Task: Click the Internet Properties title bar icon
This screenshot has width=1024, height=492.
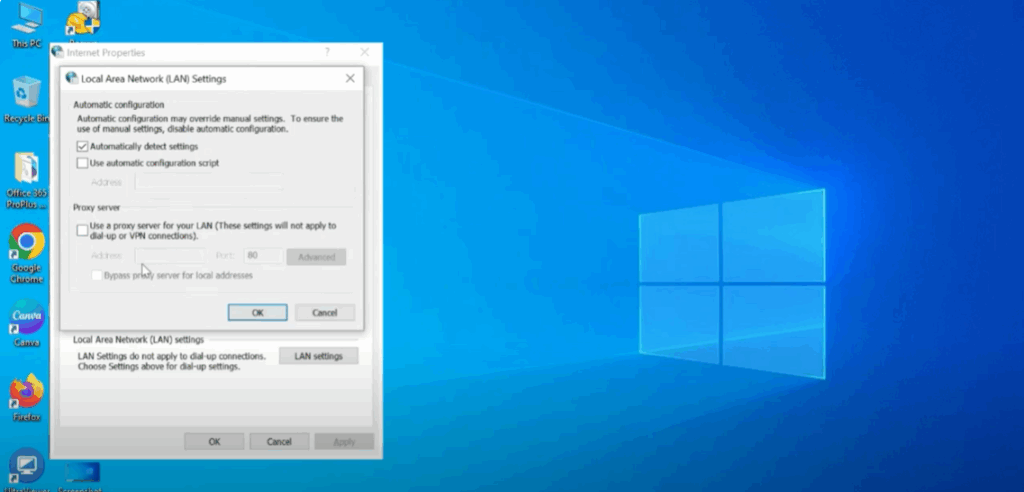Action: (57, 52)
